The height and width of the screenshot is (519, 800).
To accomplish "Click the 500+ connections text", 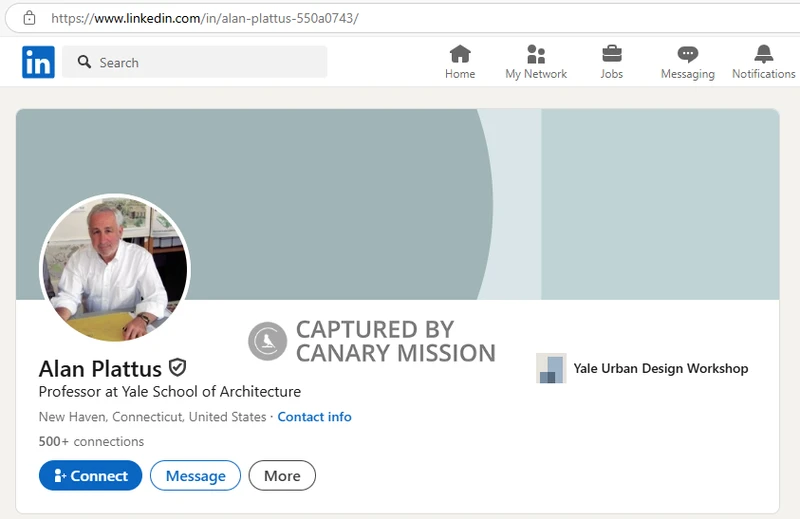I will (x=91, y=441).
